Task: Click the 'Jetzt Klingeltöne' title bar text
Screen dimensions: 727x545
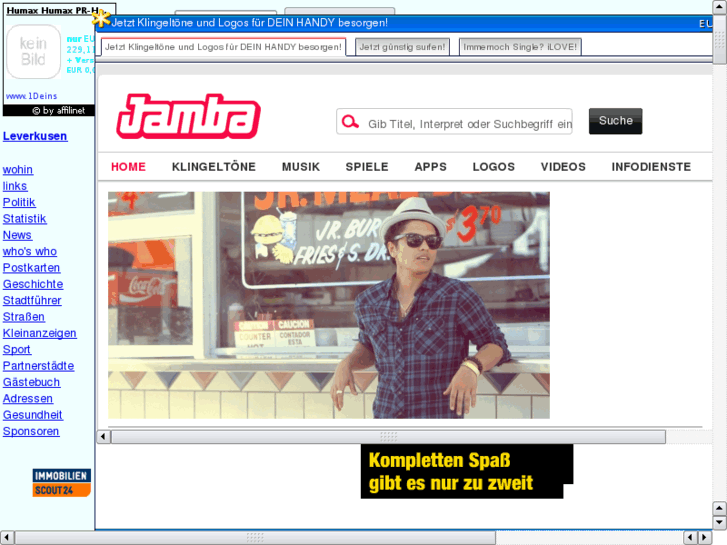Action: (249, 23)
